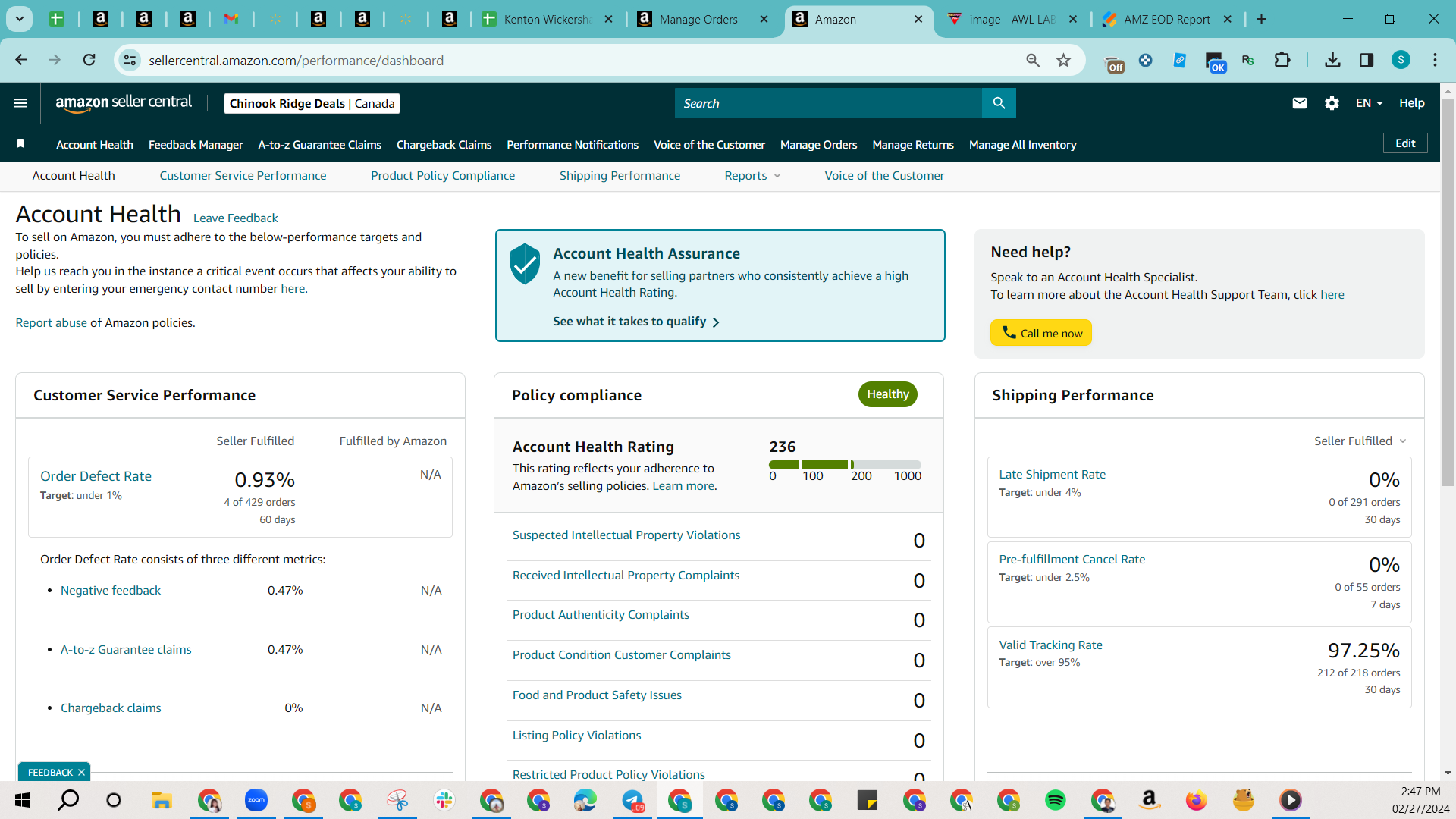Click the Leave Feedback link
This screenshot has height=819, width=1456.
tap(235, 218)
